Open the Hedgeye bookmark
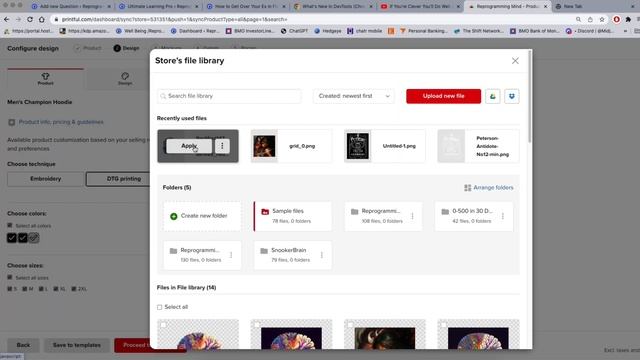 click(x=327, y=31)
